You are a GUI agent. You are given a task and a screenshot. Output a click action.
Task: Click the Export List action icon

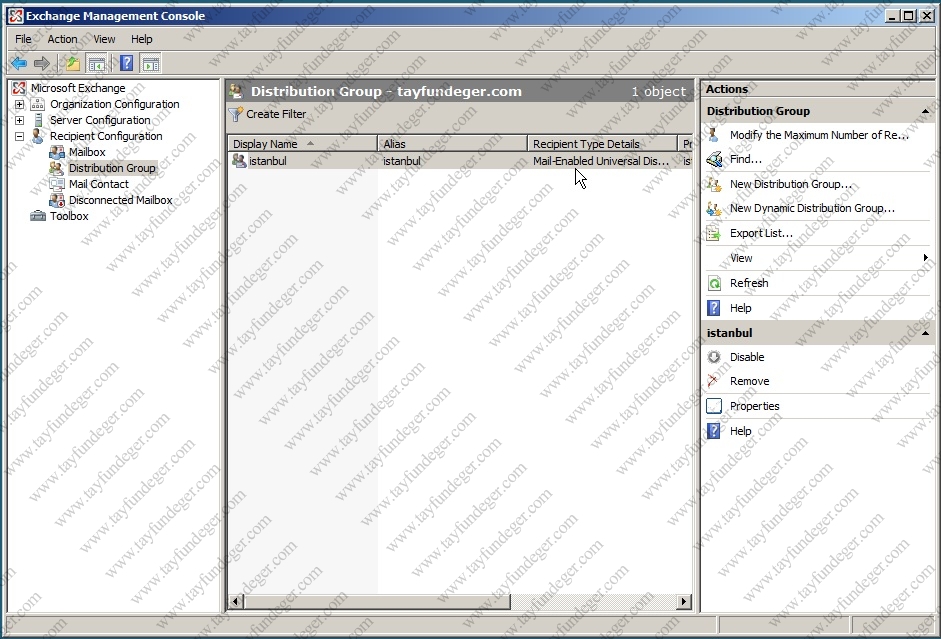714,233
